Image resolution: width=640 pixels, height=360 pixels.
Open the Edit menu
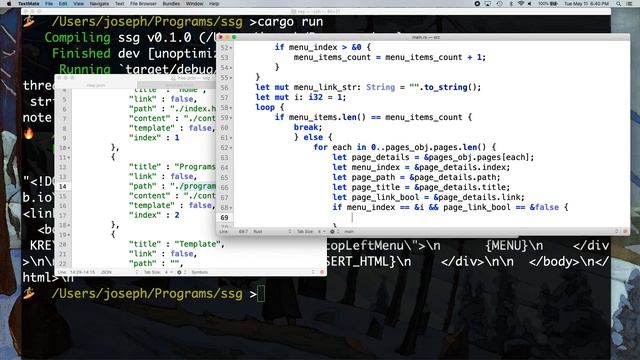click(x=63, y=4)
